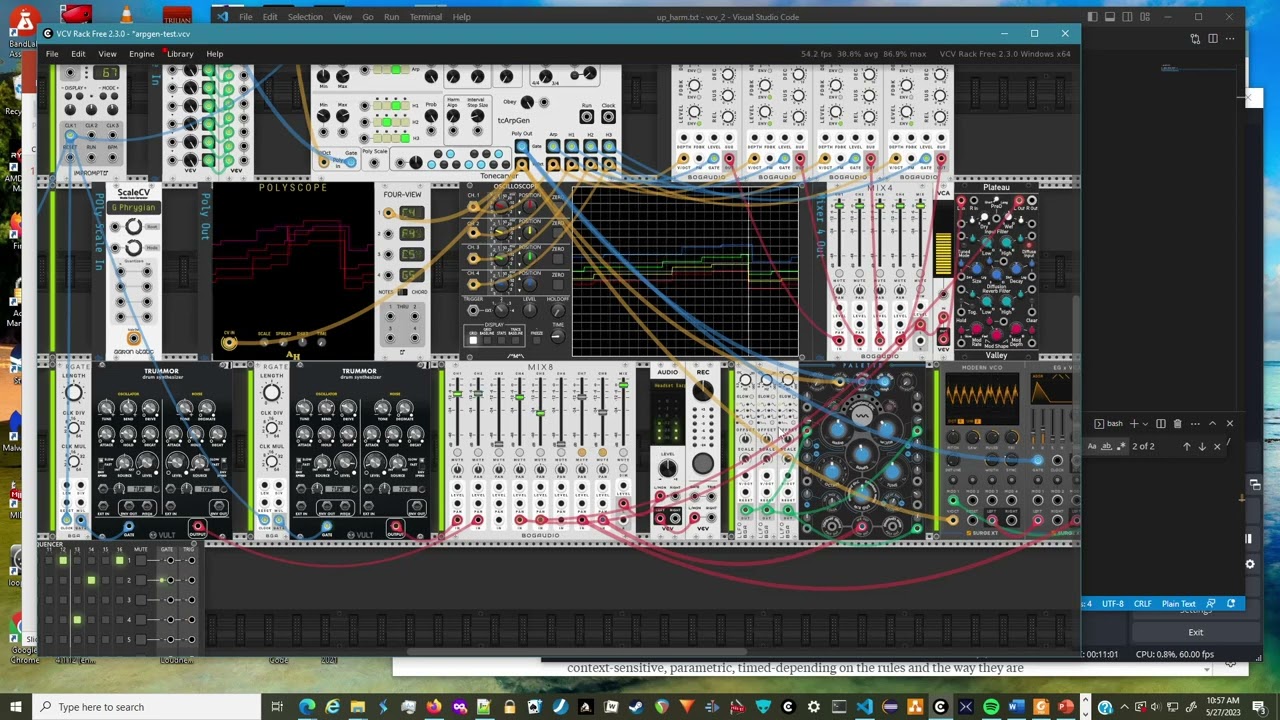Maximize terminal panel with up chevron
This screenshot has width=1280, height=720.
1212,423
